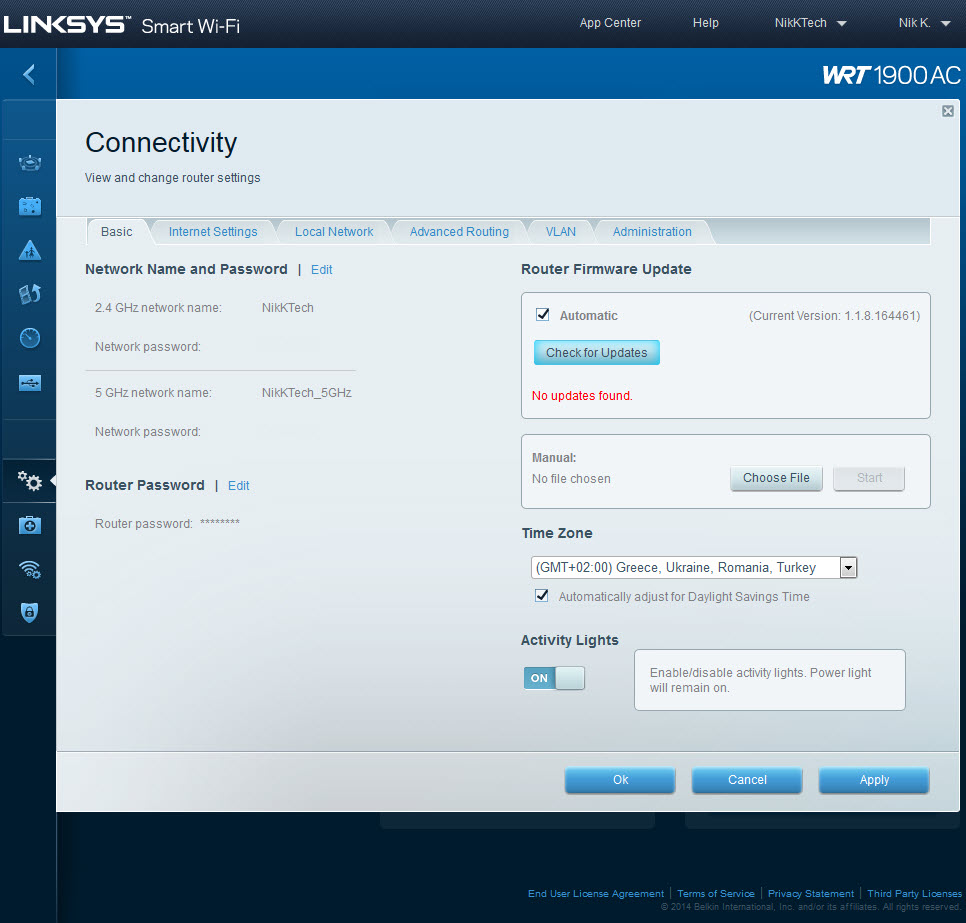Open the Guest Access sidebar icon

30,206
